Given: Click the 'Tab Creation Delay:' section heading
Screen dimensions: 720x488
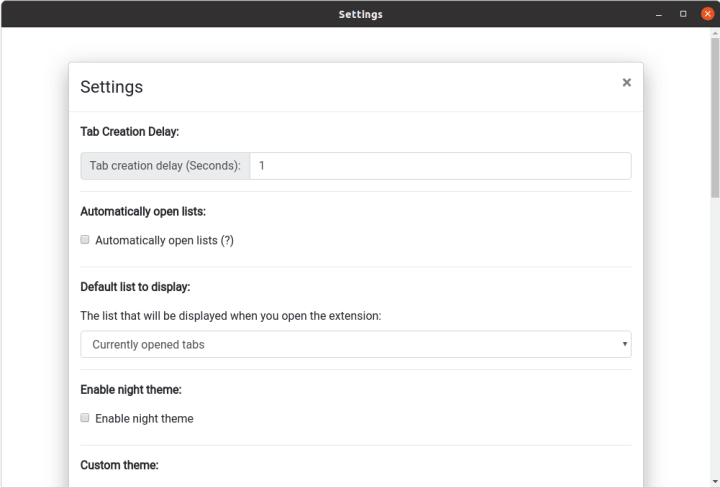Looking at the screenshot, I should [129, 132].
